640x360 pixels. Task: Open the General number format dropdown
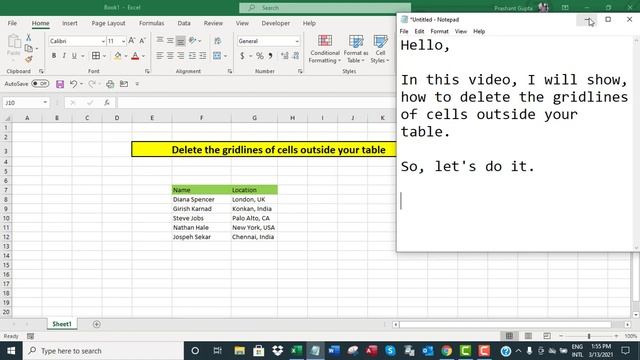[x=297, y=41]
